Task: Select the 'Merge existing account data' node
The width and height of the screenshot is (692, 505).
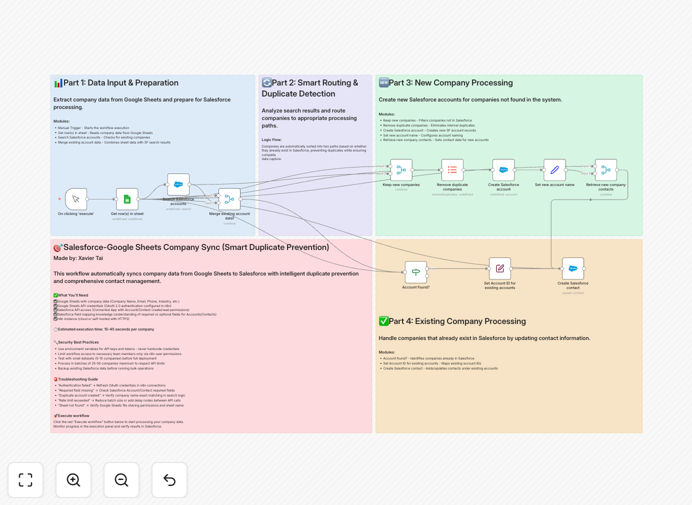Action: coord(229,199)
